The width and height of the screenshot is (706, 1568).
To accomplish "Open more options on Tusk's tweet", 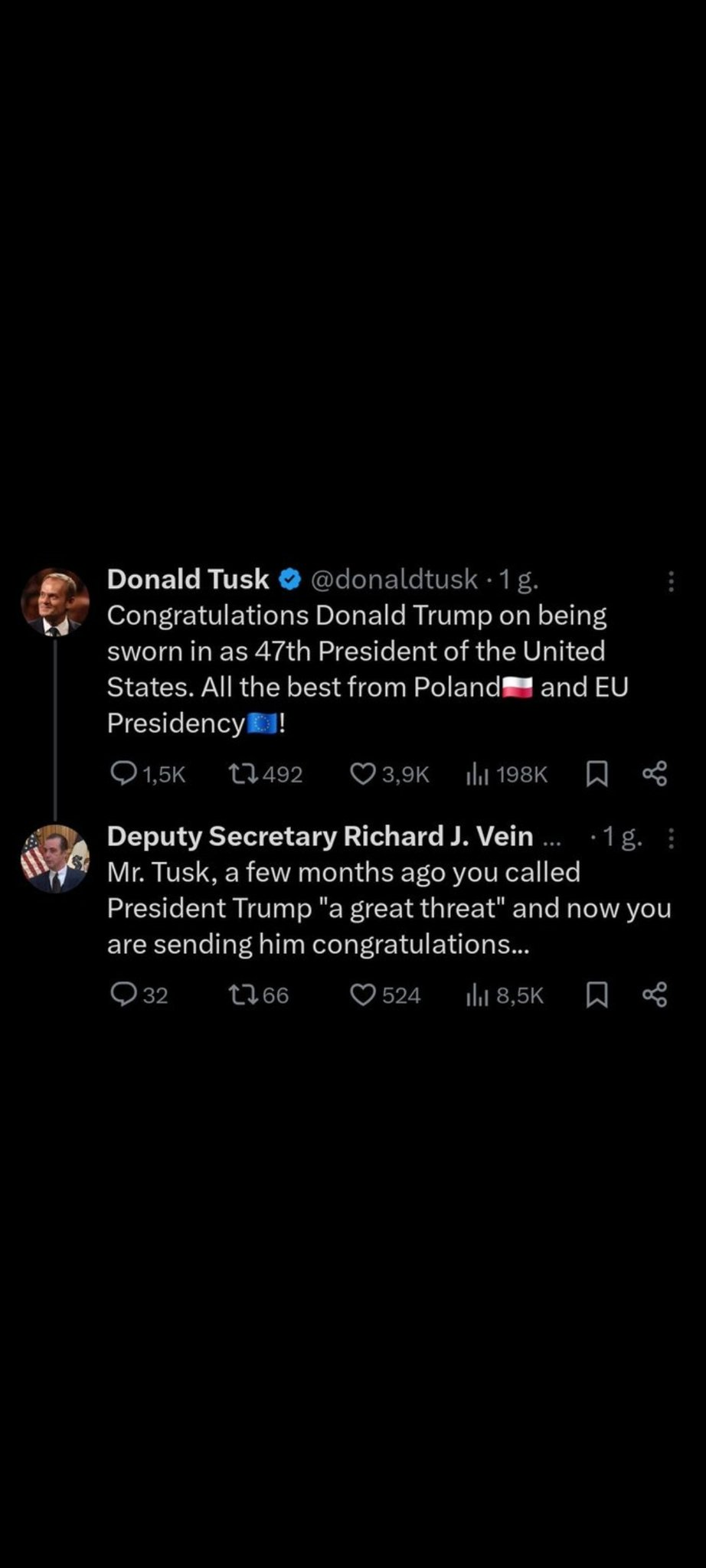I will click(671, 582).
